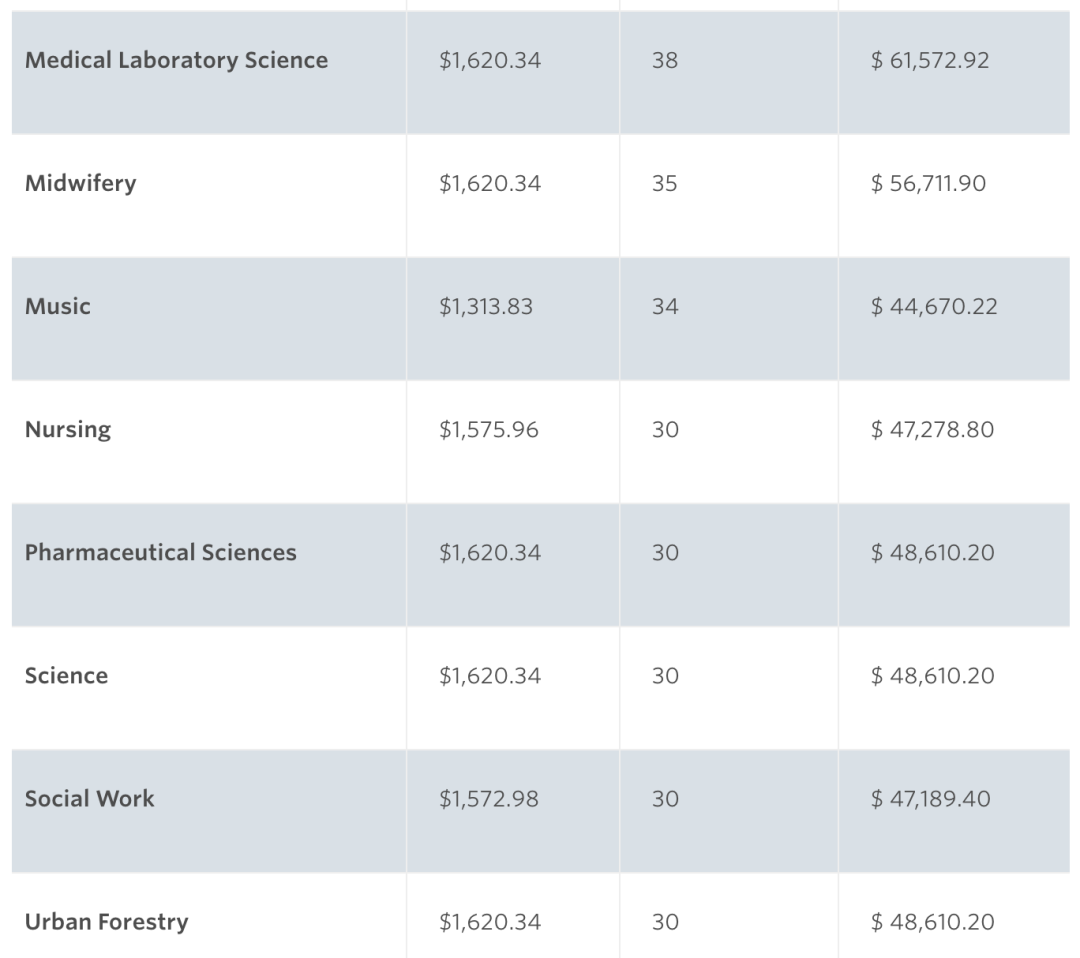Click the Science program label
Viewport: 1080px width, 958px height.
[66, 676]
